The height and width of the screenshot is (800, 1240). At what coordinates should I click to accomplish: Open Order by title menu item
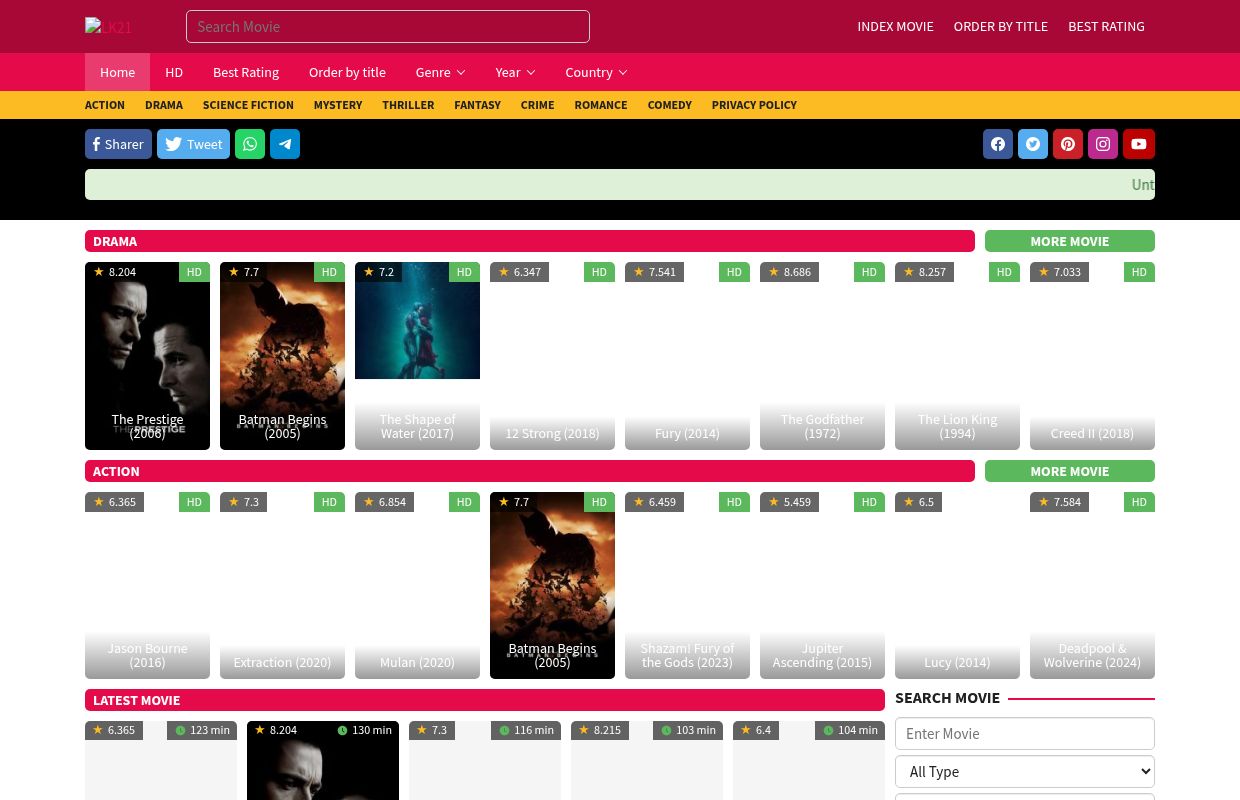(x=347, y=72)
